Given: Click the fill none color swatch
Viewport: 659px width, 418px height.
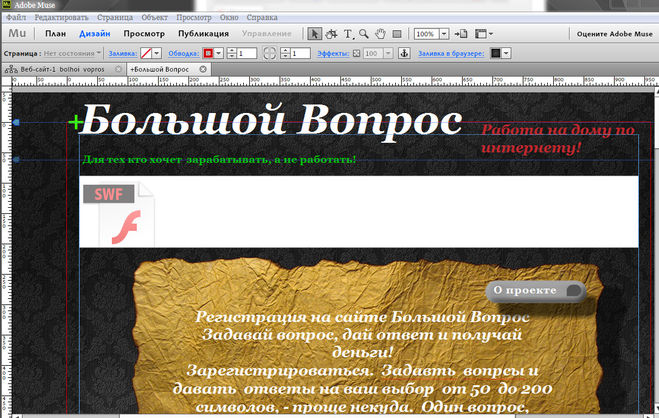Looking at the screenshot, I should (146, 53).
